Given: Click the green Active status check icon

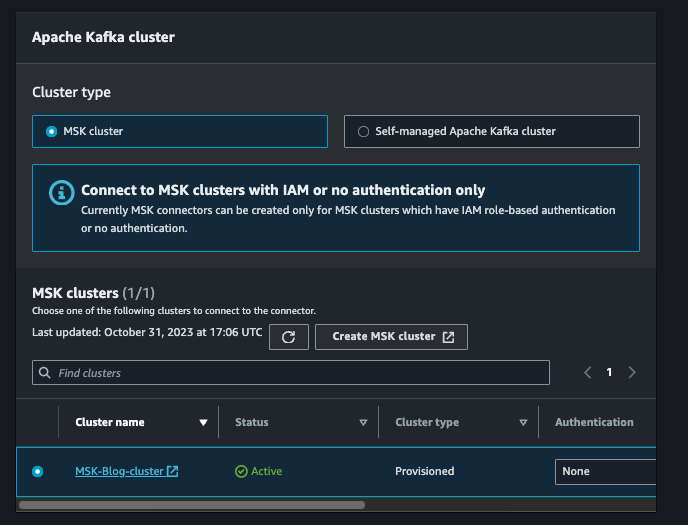Looking at the screenshot, I should (x=241, y=471).
